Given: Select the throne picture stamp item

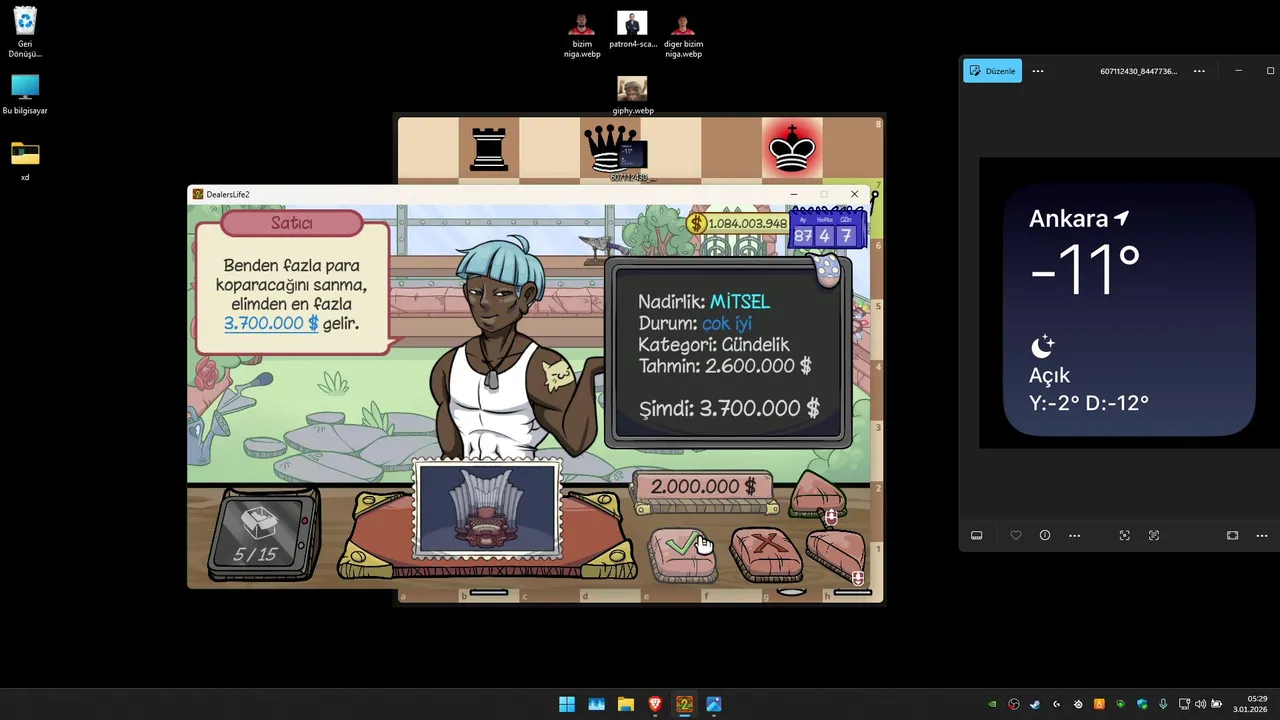Looking at the screenshot, I should [x=488, y=509].
